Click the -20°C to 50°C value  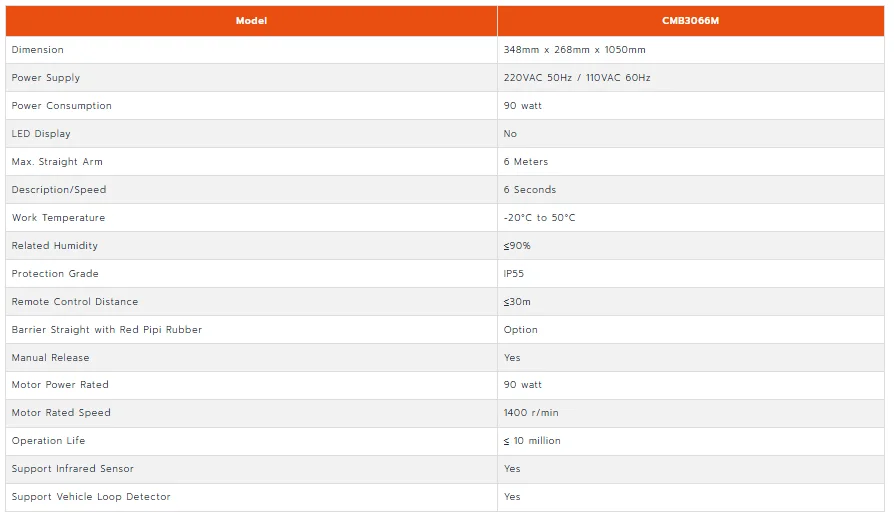[x=539, y=218]
